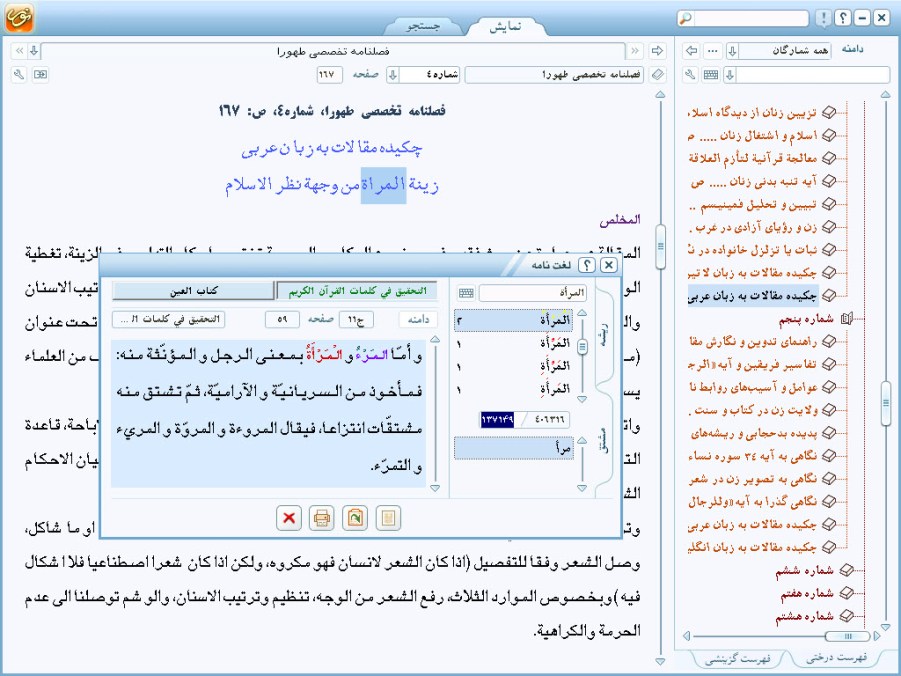Open the tree item تفاسیر فریقین و آیه الرجال

coord(753,364)
